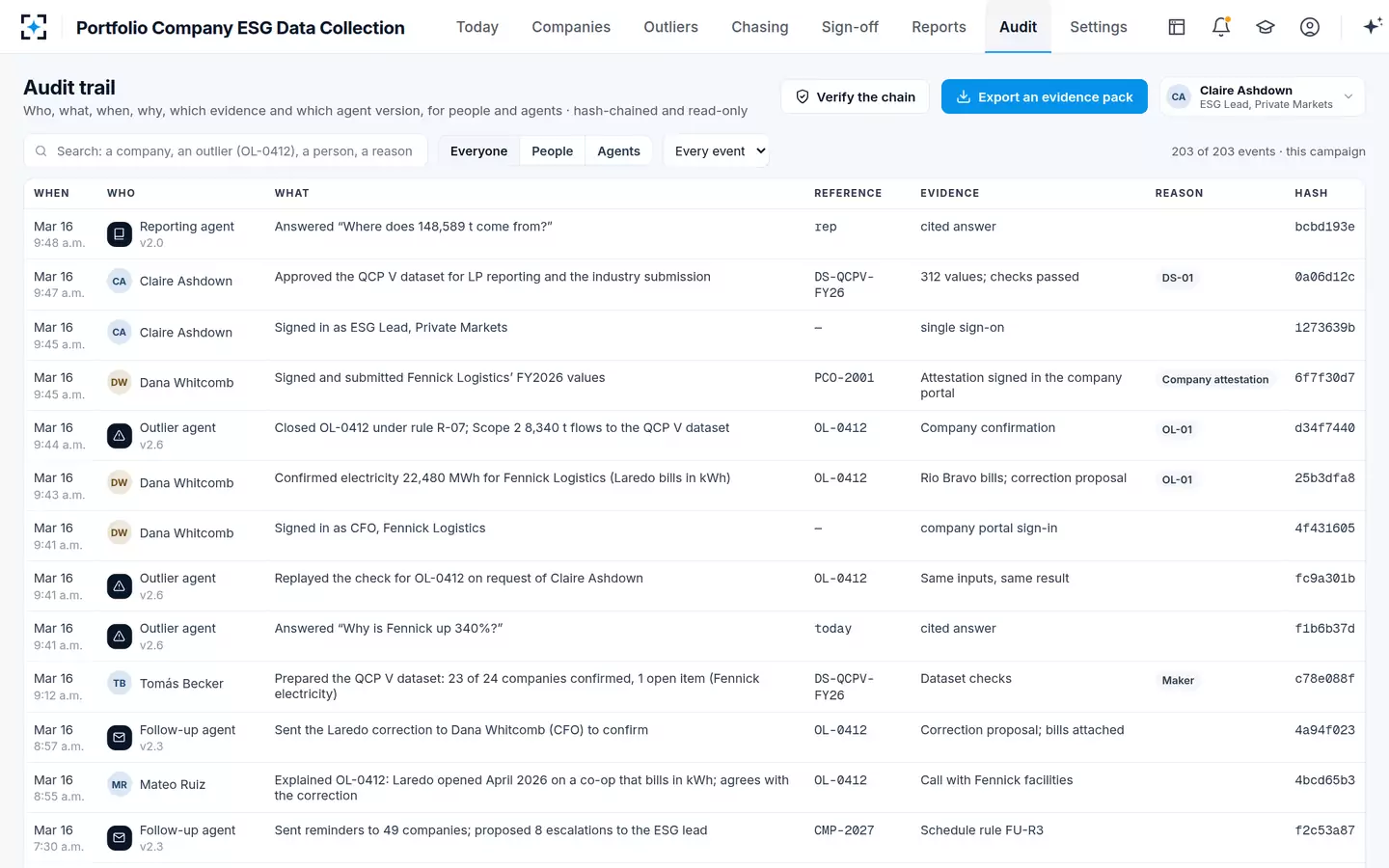Click the Maker reason tag
This screenshot has width=1389, height=868.
pyautogui.click(x=1178, y=681)
